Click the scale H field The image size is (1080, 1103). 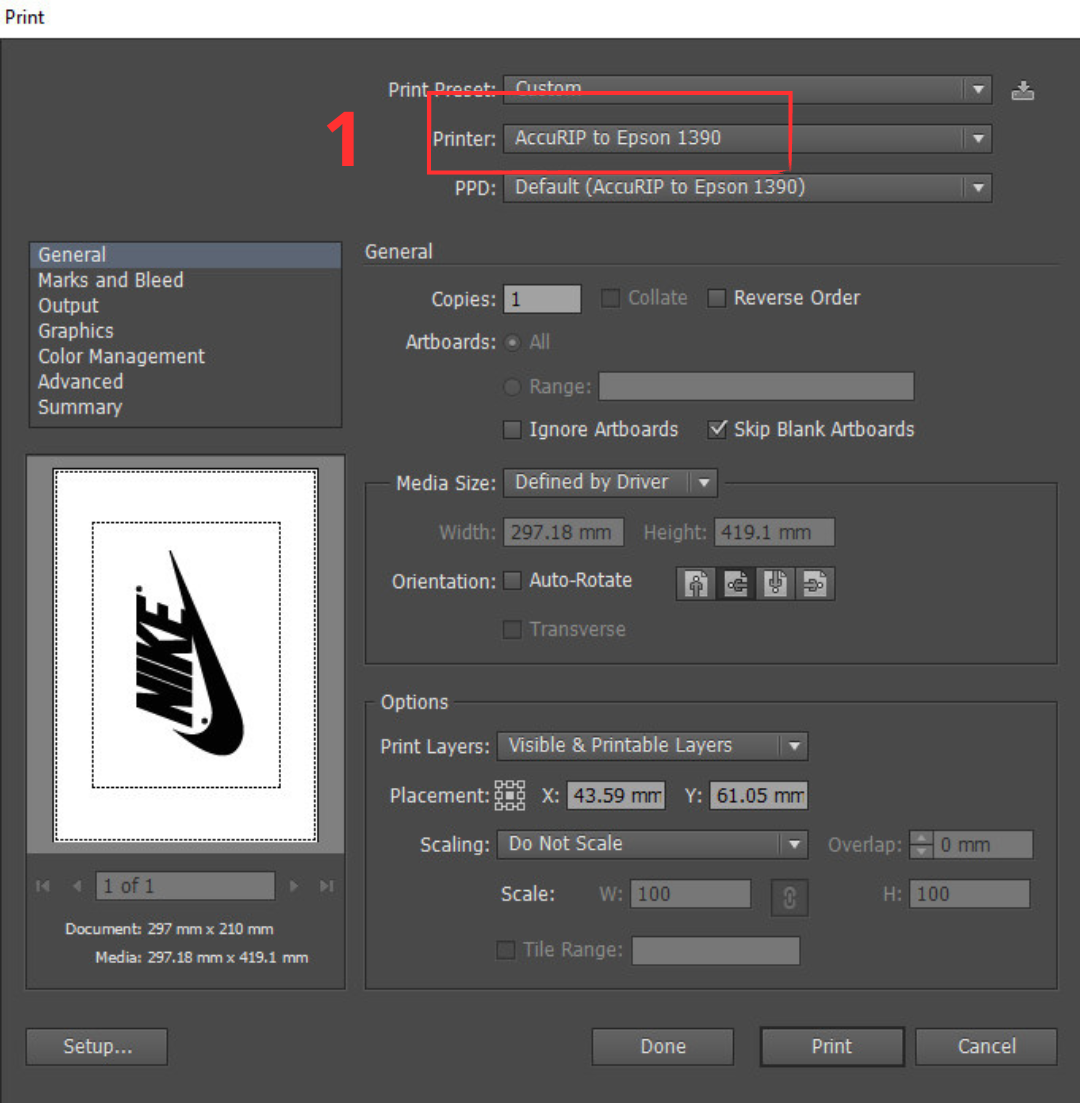[x=970, y=894]
